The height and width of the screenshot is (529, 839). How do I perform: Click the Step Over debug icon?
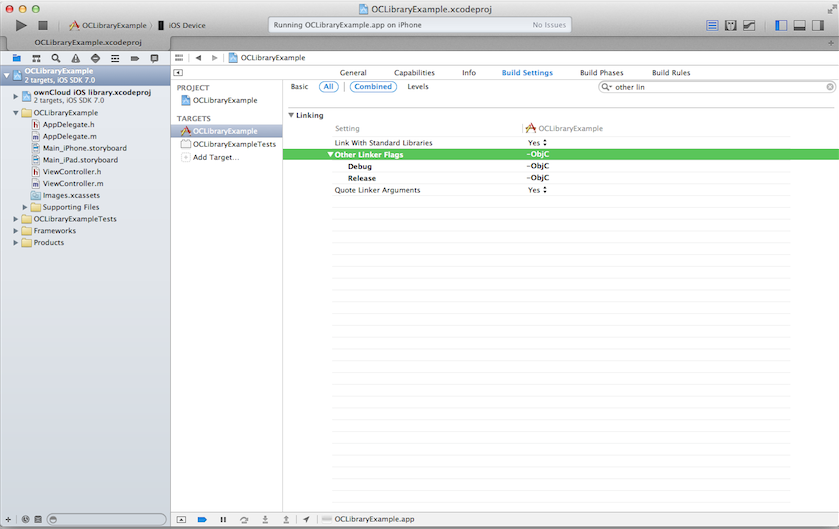coord(244,519)
